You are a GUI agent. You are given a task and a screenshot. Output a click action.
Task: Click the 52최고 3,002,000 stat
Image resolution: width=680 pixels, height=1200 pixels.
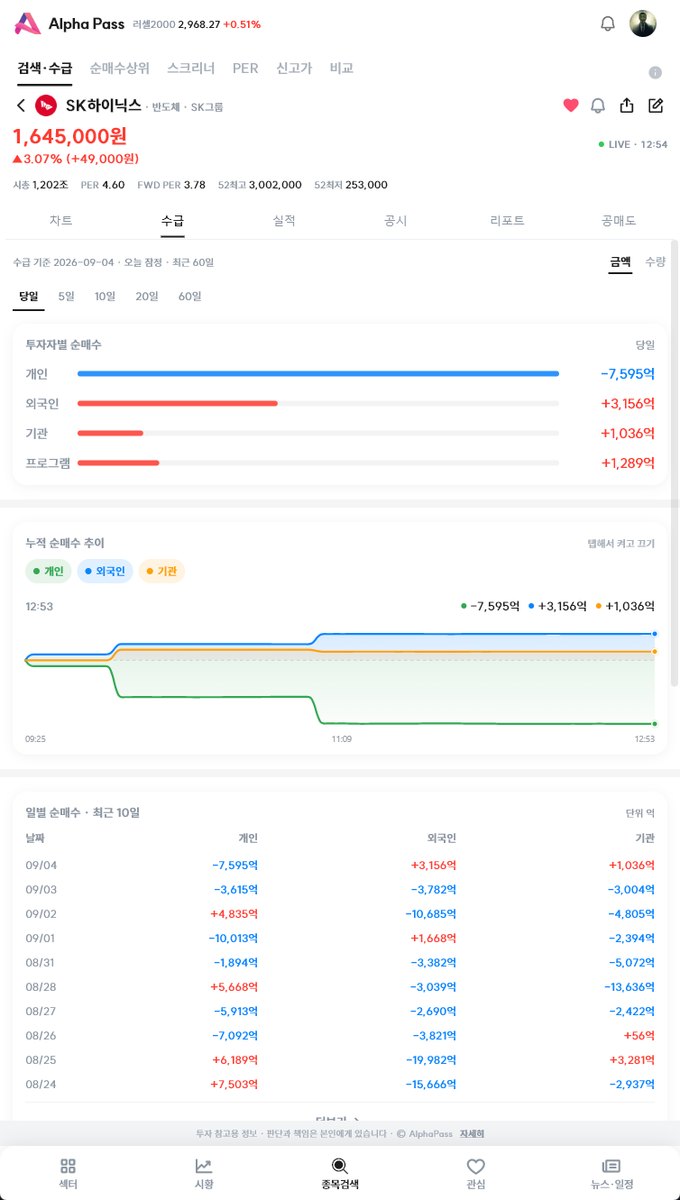(x=259, y=185)
